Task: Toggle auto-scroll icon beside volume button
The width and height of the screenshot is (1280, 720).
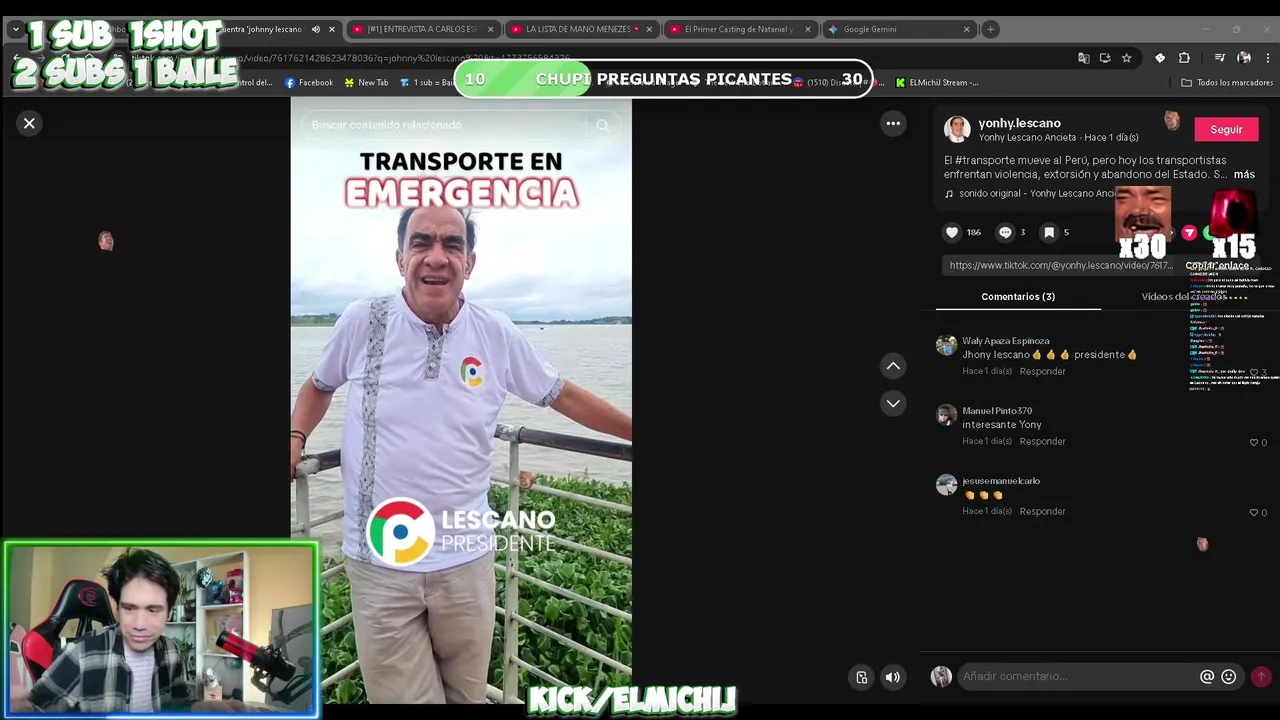Action: tap(862, 677)
